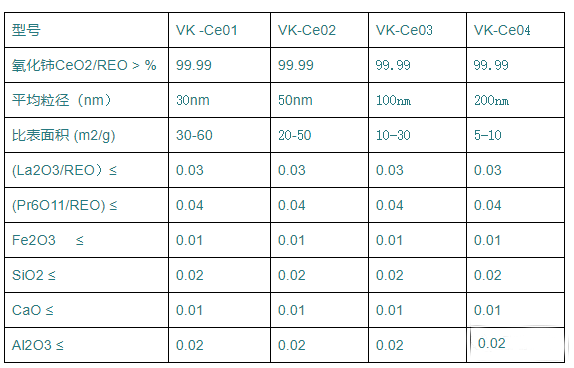Click the 型号 header cell
Viewport: 574px width, 368px height.
tap(86, 30)
